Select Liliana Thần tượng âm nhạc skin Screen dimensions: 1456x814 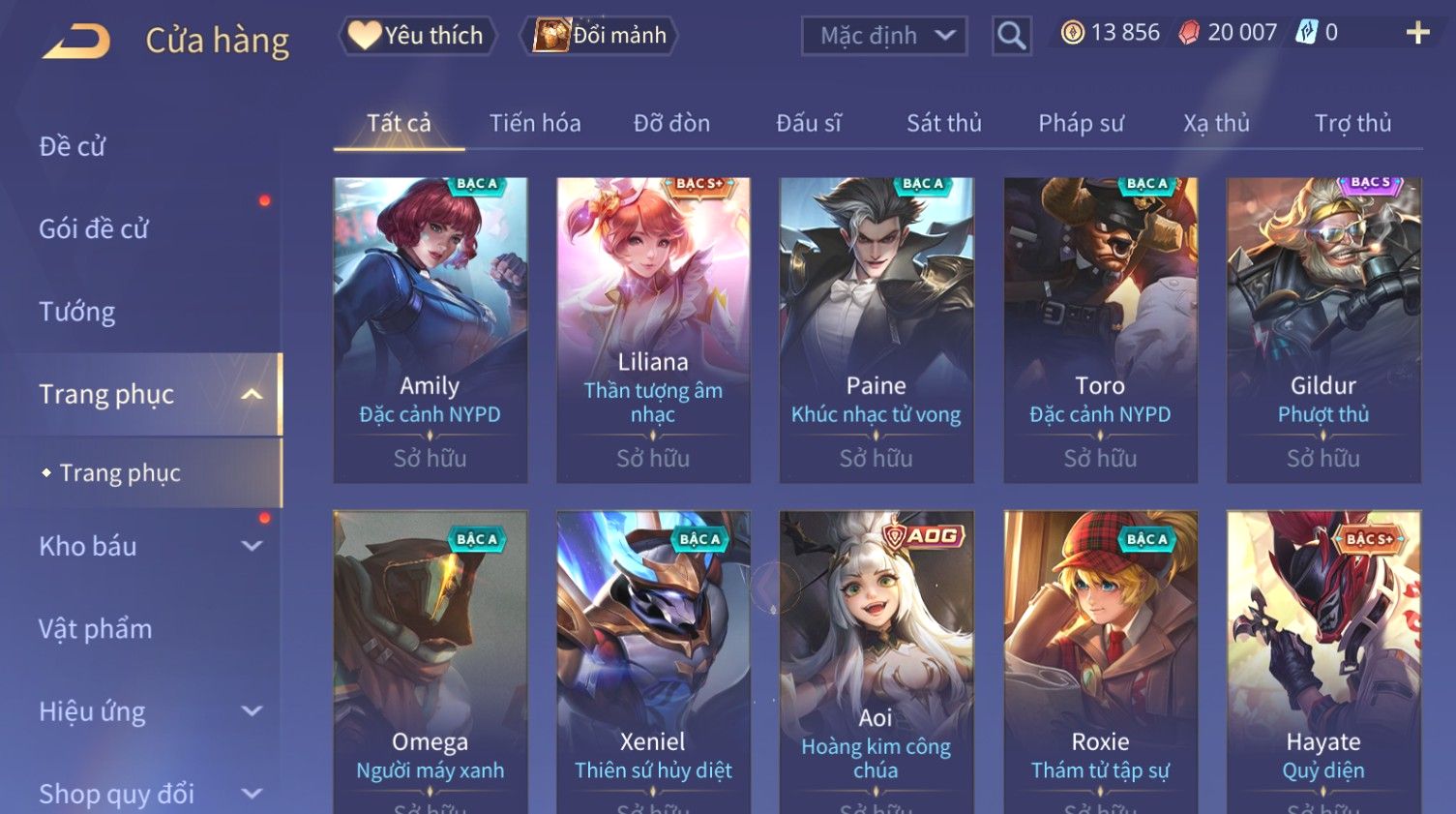tap(653, 330)
